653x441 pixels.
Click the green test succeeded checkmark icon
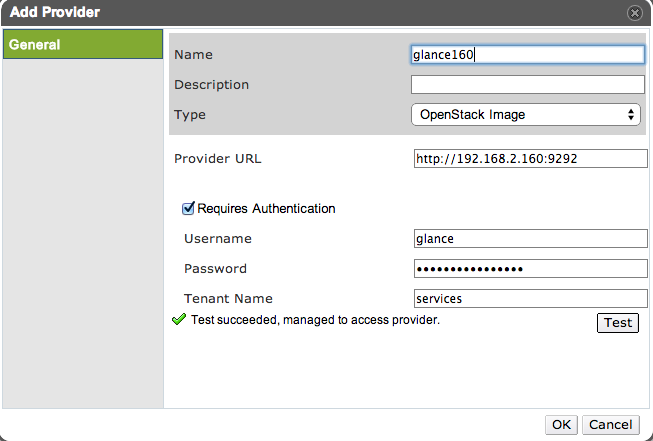(x=179, y=319)
